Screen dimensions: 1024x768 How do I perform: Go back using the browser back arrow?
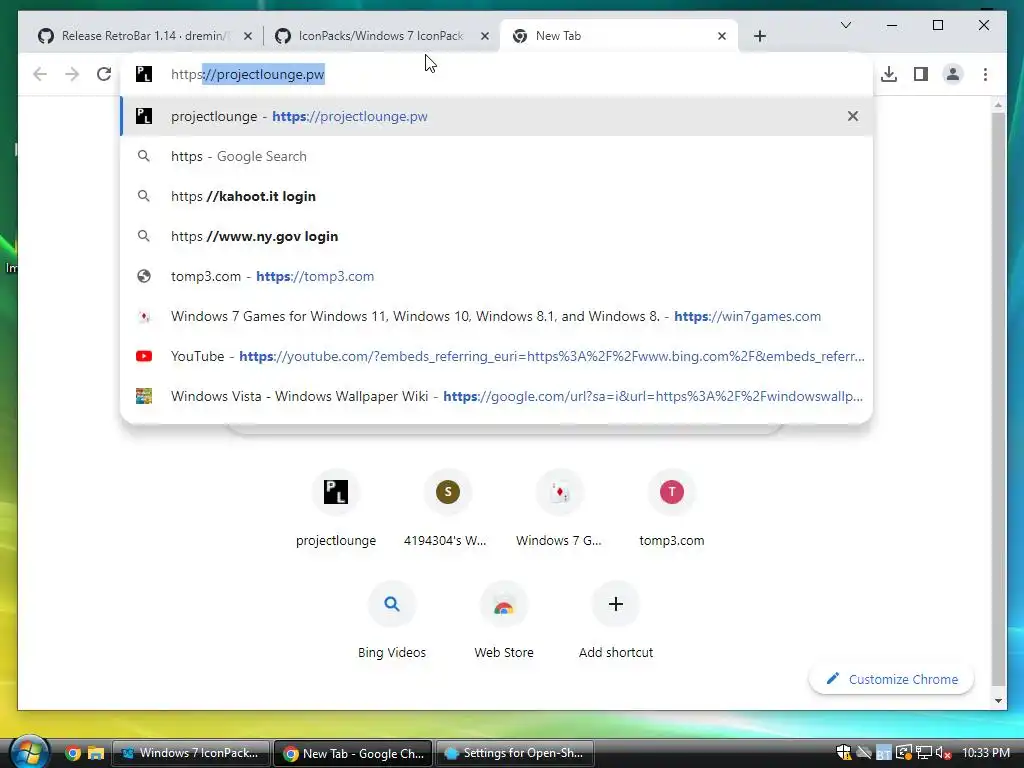point(40,74)
